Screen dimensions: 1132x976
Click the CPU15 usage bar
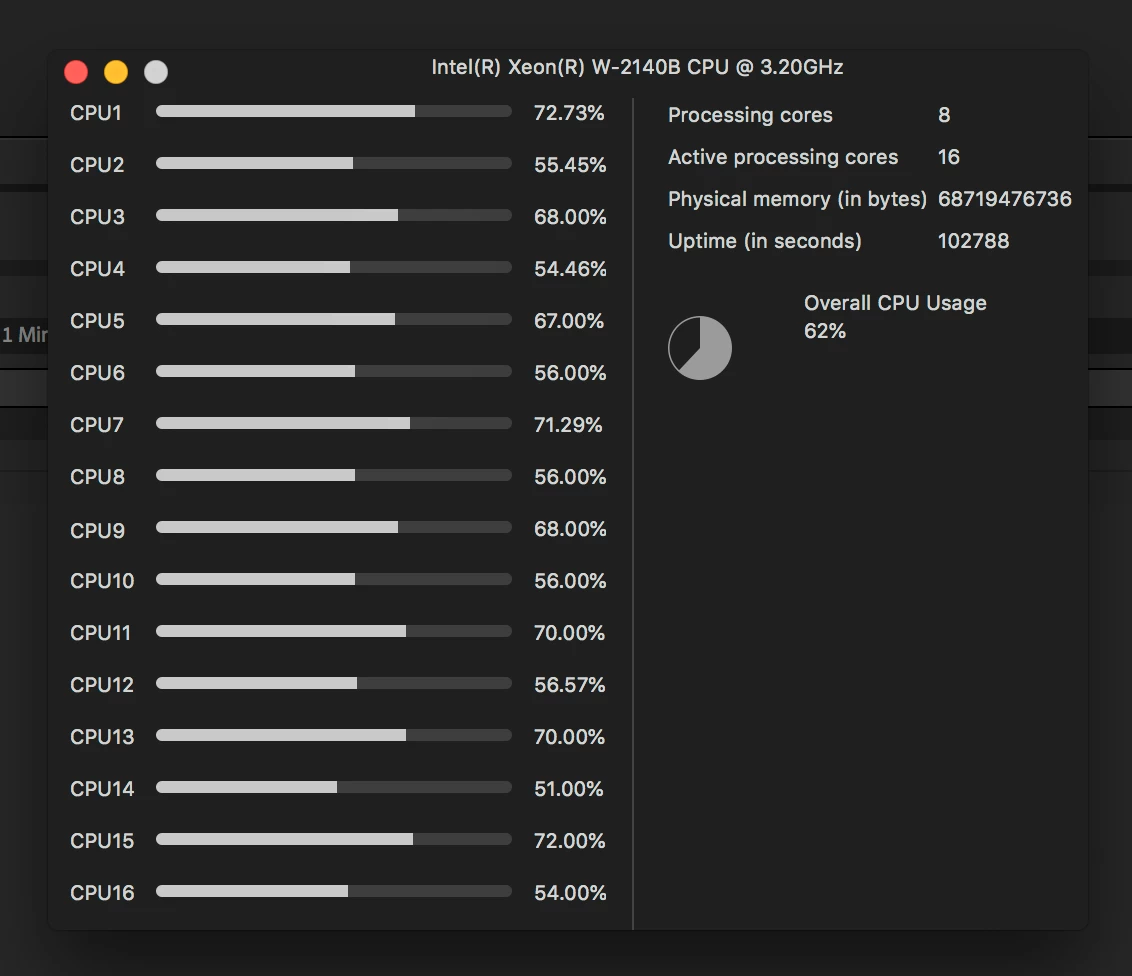(x=334, y=839)
